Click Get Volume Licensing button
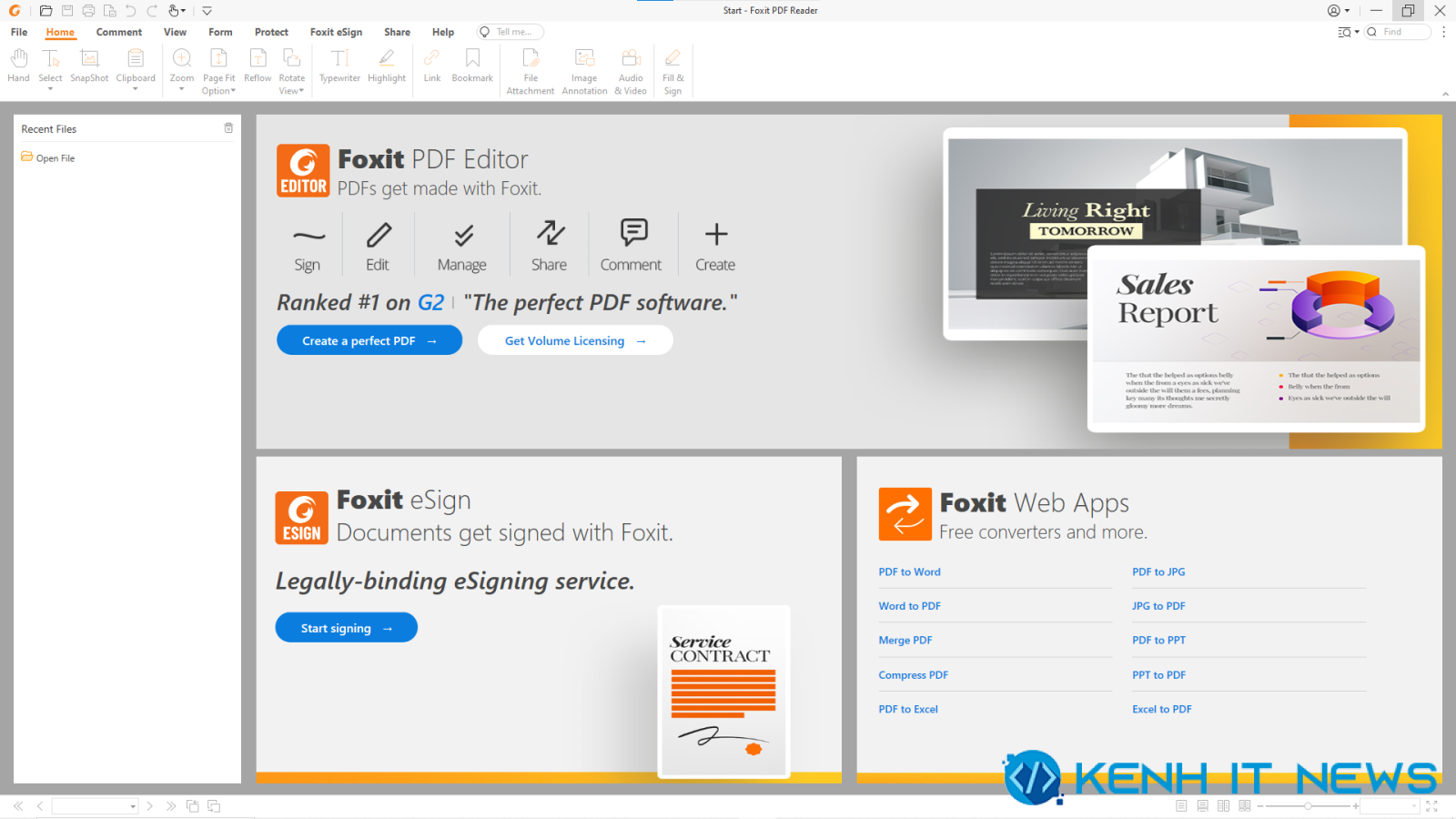The width and height of the screenshot is (1456, 819). (575, 340)
